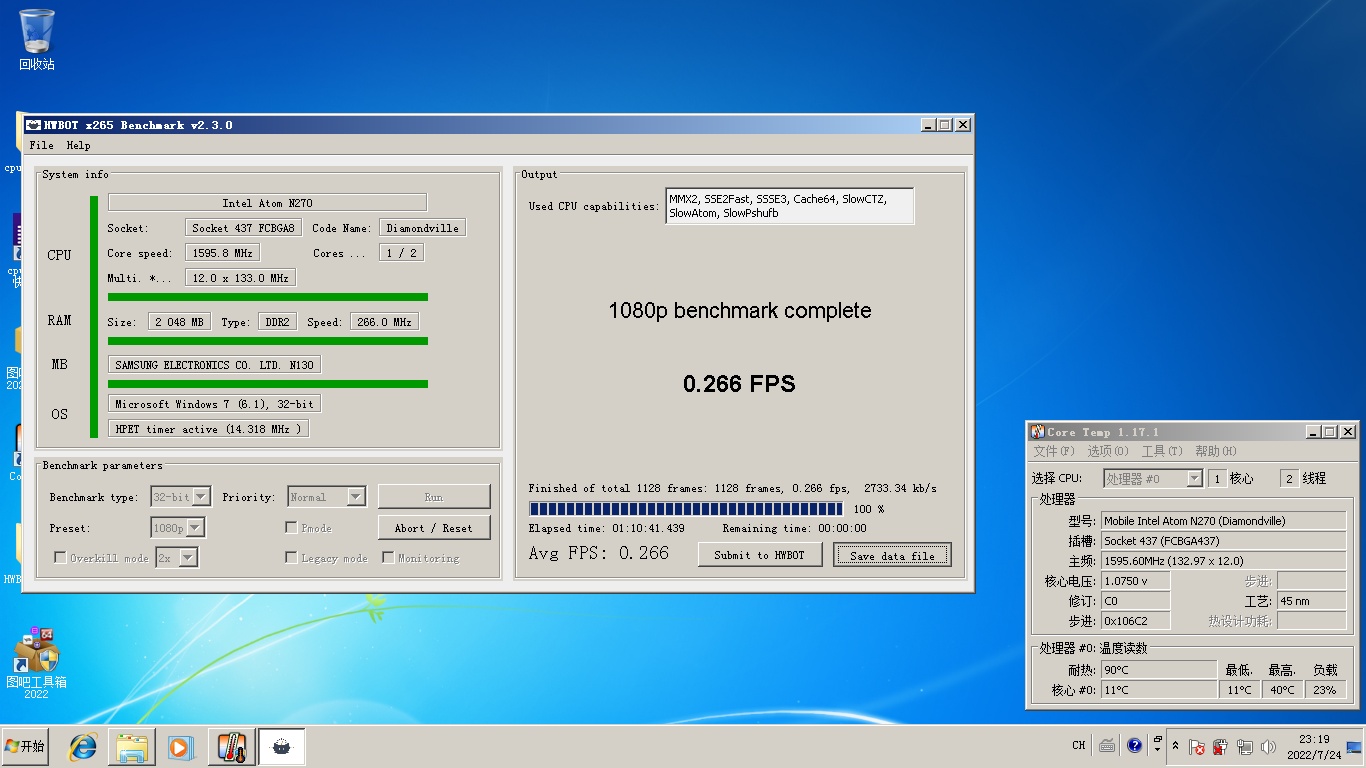Switch to HWBOT x265 taskbar icon
Screen dimensions: 1366x768
point(282,747)
